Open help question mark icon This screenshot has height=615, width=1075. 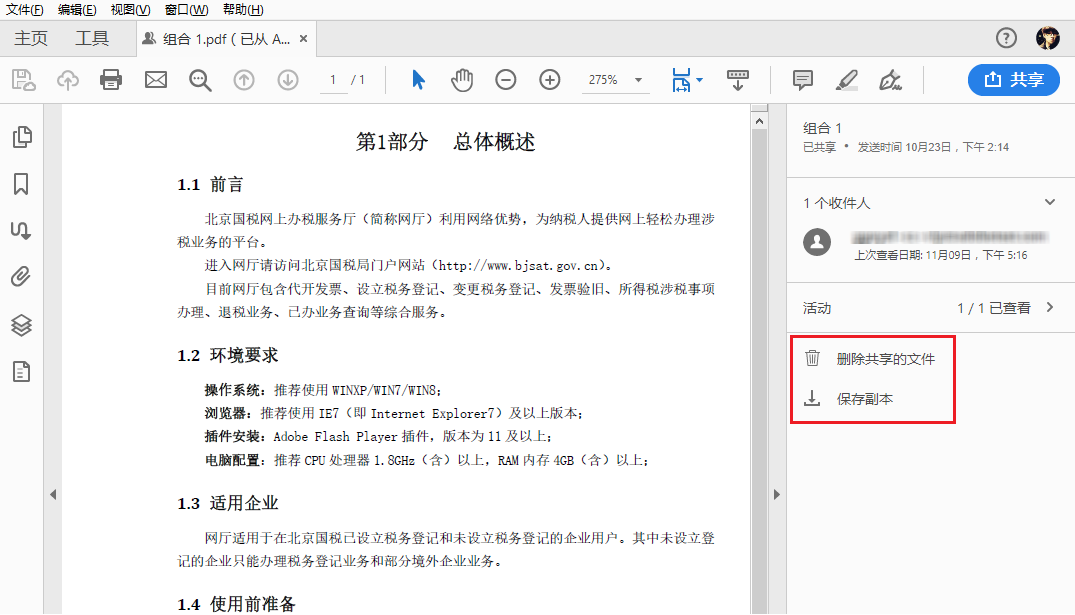click(1006, 38)
